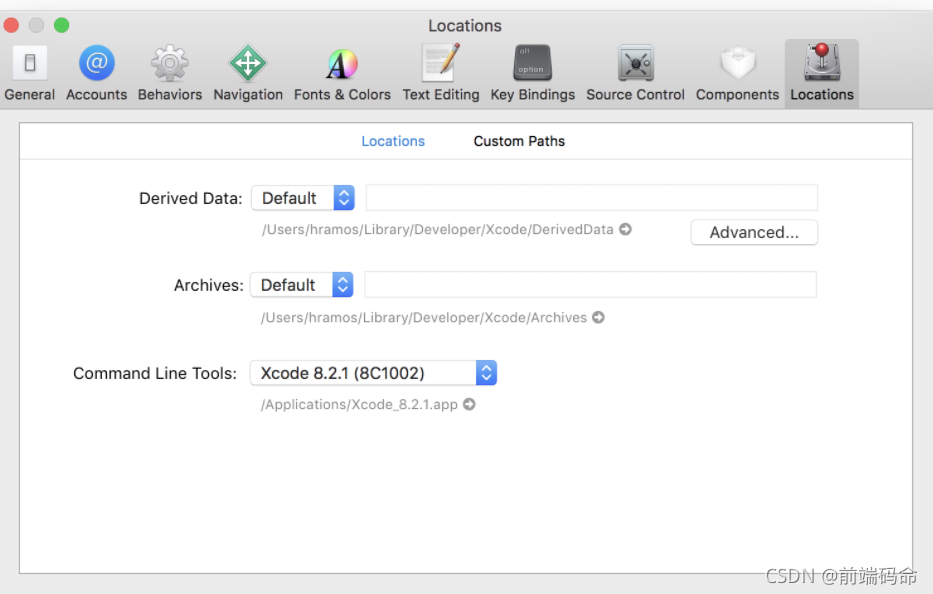The width and height of the screenshot is (933, 594).
Task: Open the Navigation preferences pane
Action: click(x=248, y=73)
